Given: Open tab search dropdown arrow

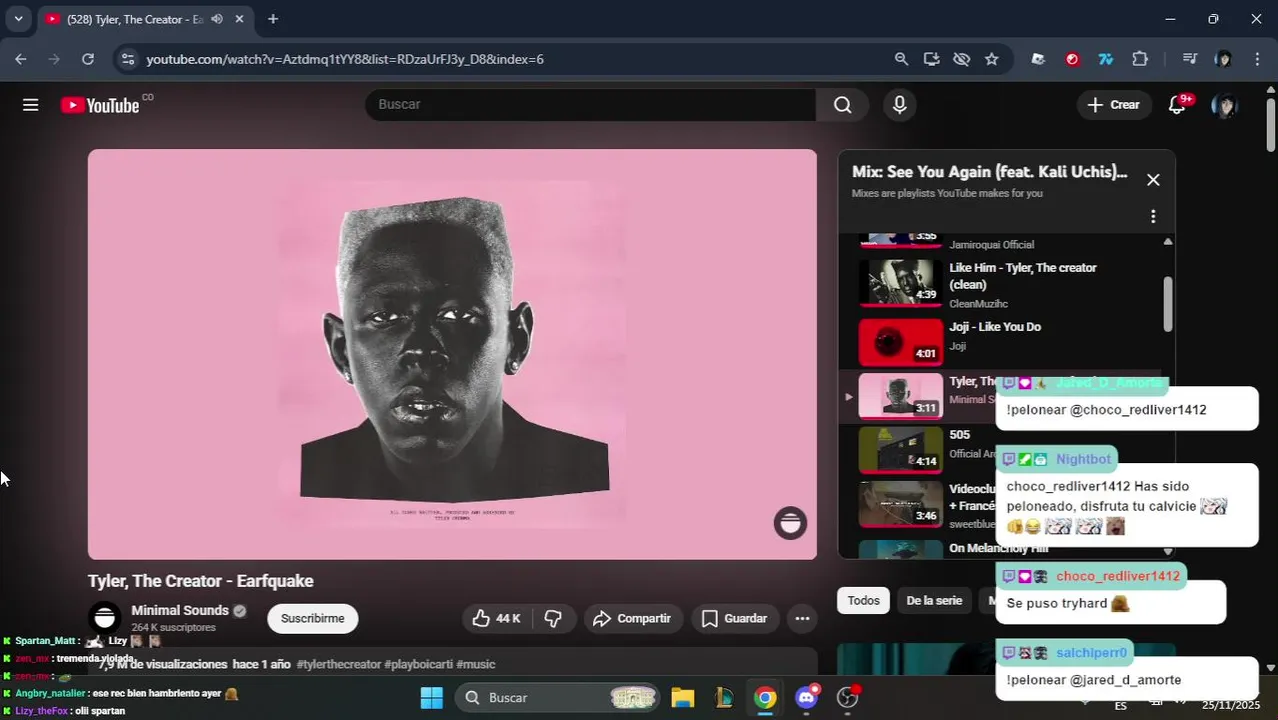Looking at the screenshot, I should (x=18, y=19).
